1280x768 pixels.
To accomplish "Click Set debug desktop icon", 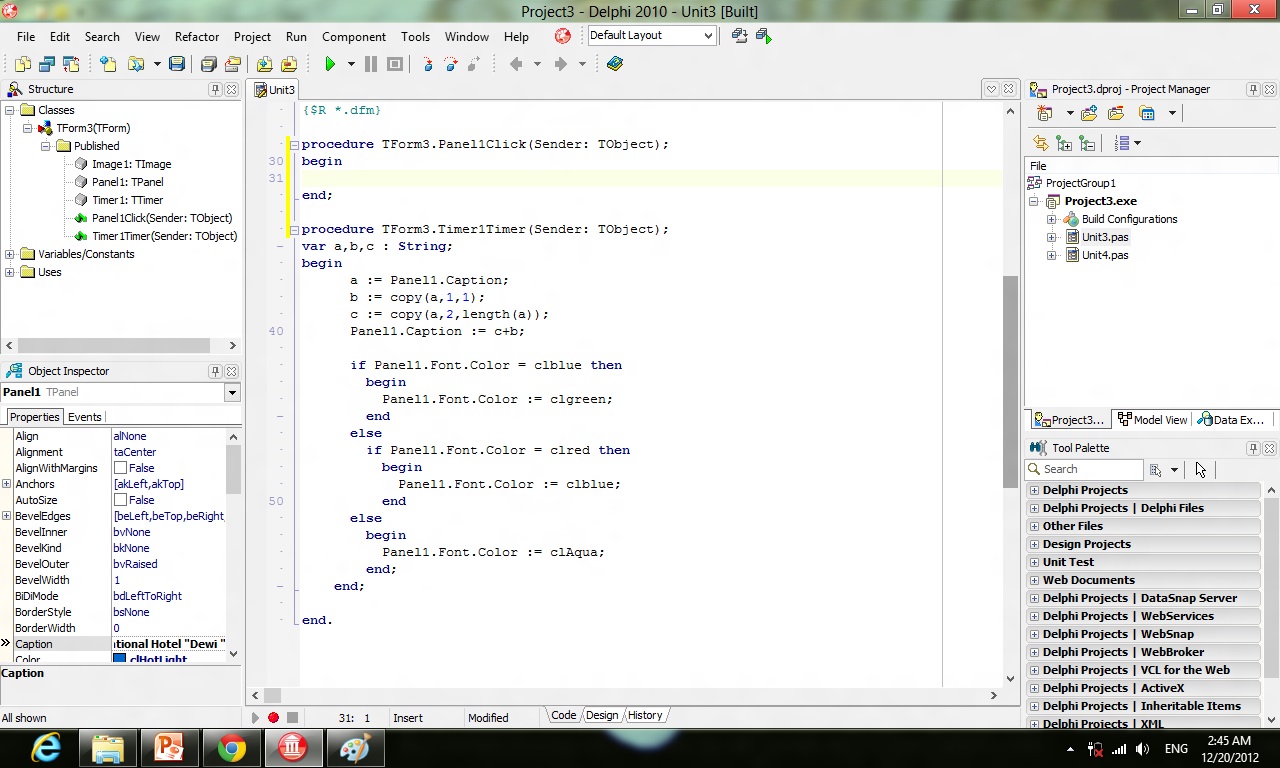I will 763,36.
